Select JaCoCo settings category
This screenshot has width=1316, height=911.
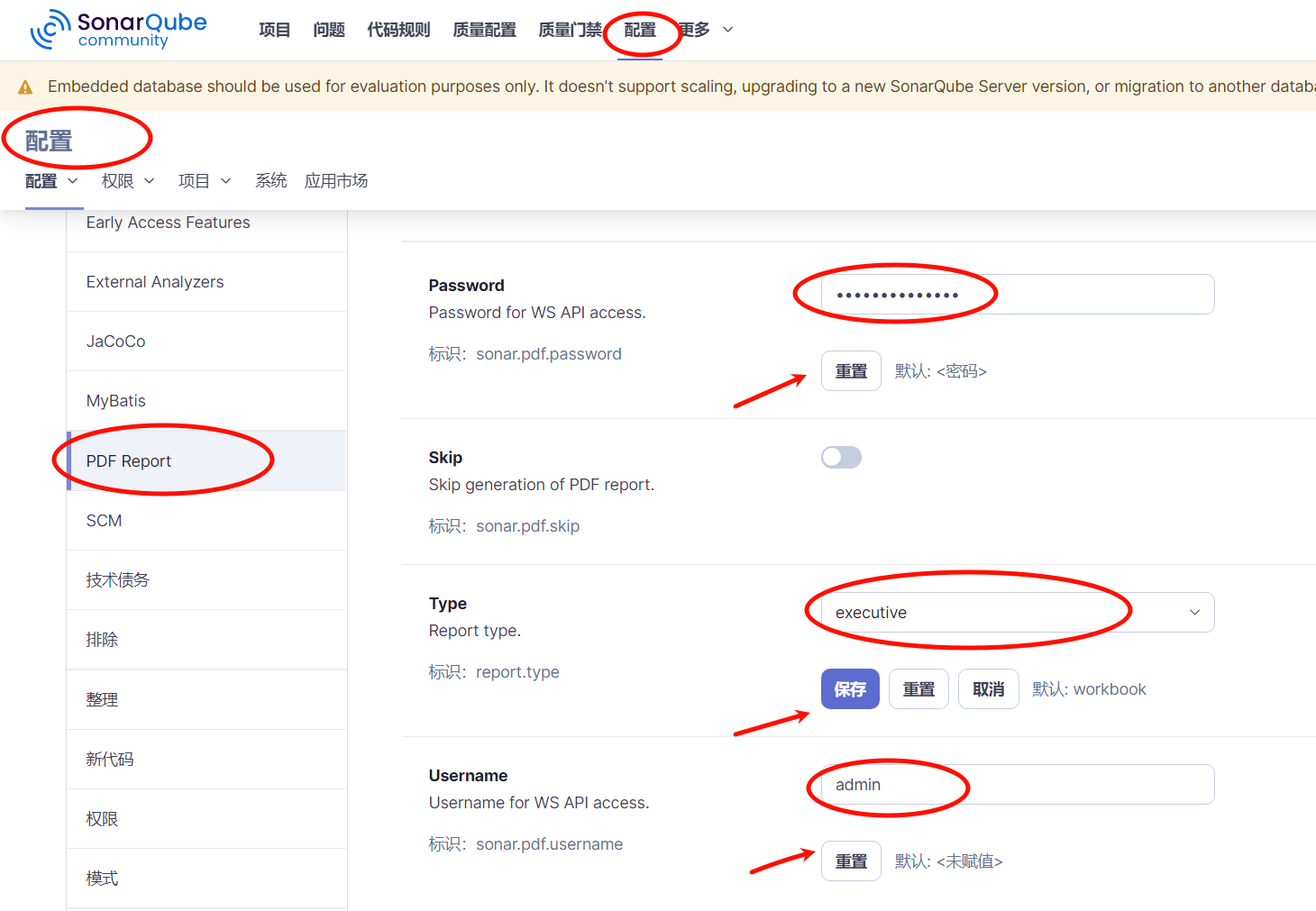(206, 342)
